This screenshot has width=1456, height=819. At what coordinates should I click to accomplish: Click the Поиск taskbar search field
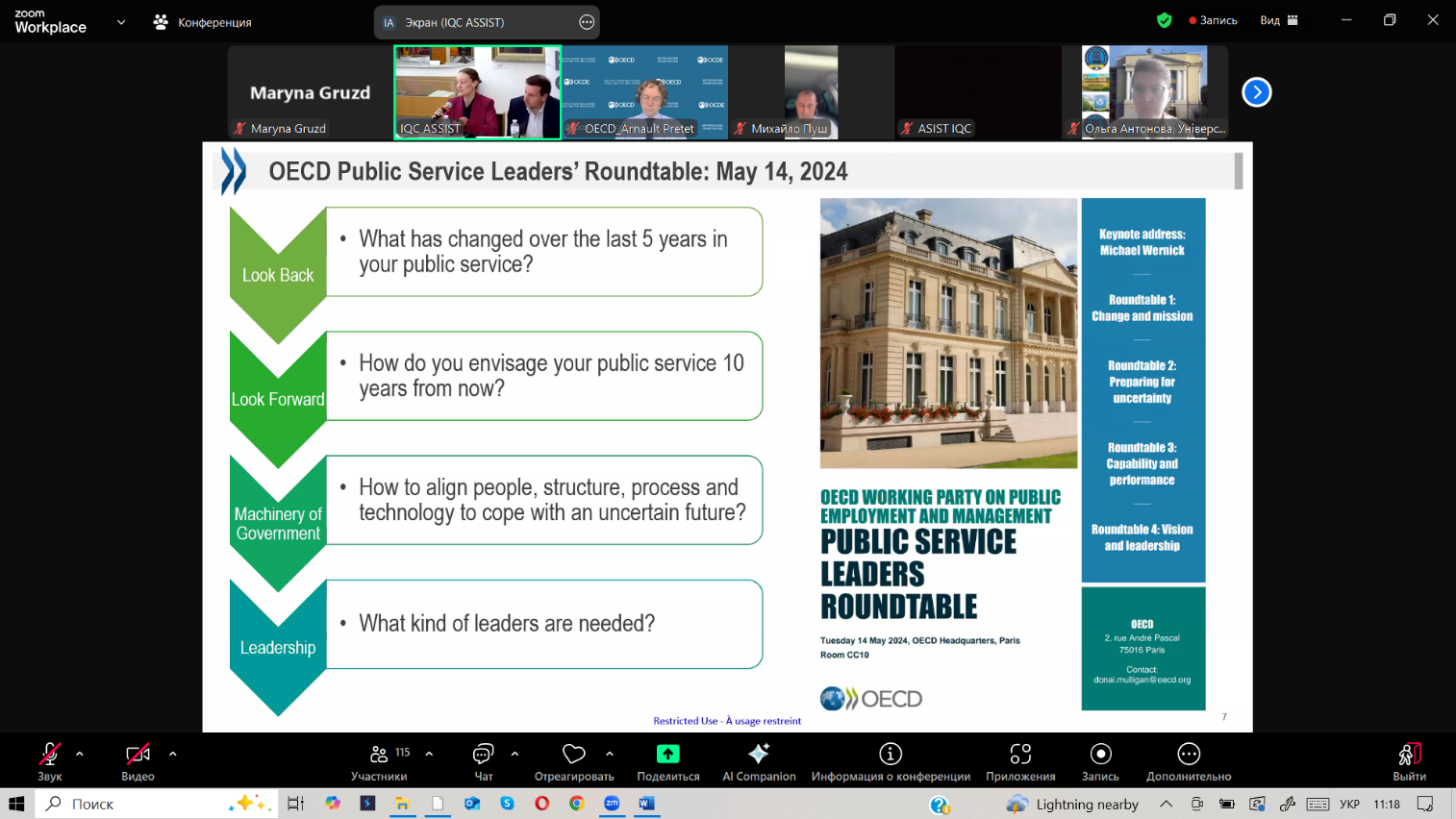[157, 804]
